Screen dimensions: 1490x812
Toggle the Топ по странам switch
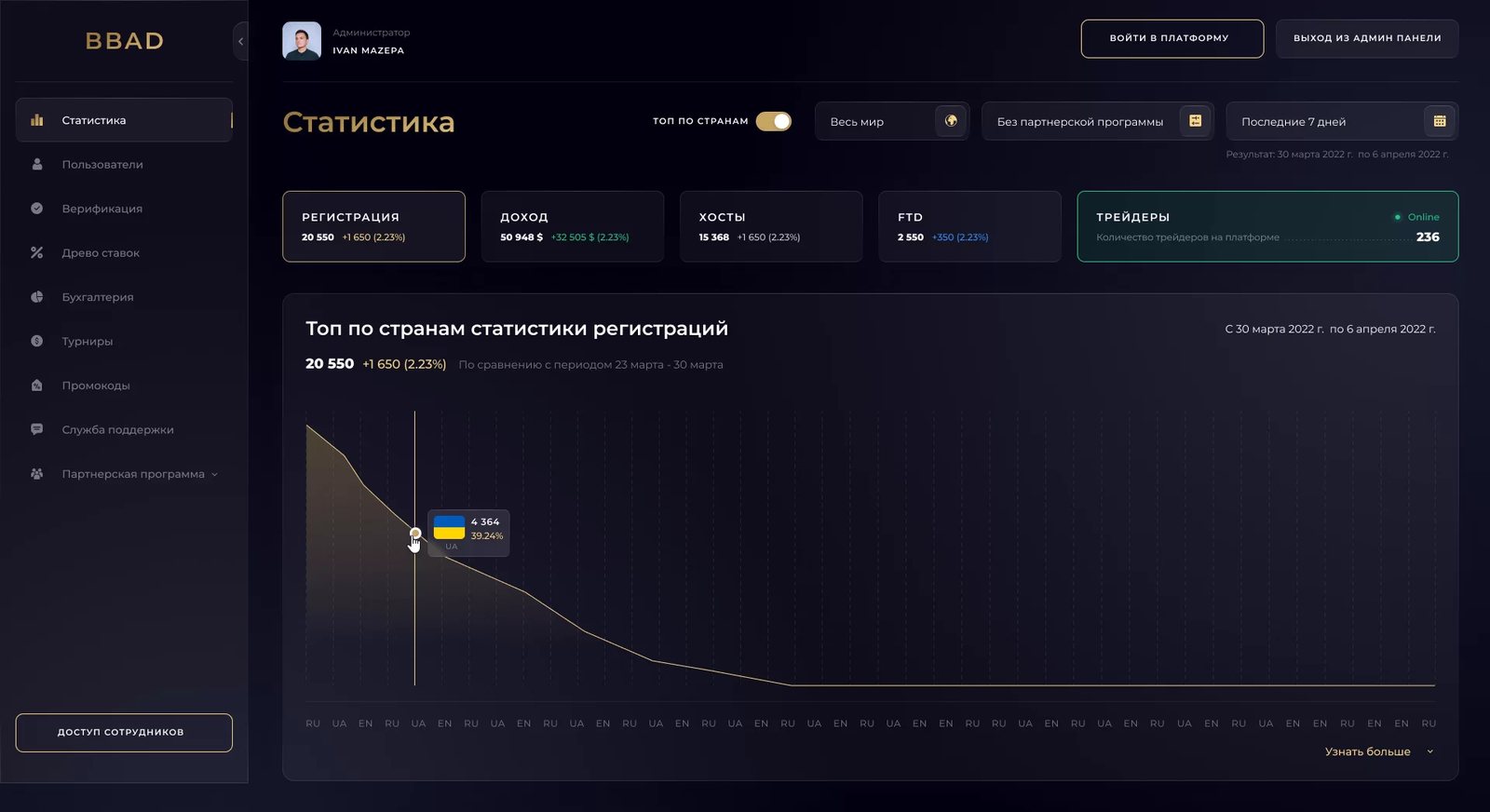click(x=773, y=121)
